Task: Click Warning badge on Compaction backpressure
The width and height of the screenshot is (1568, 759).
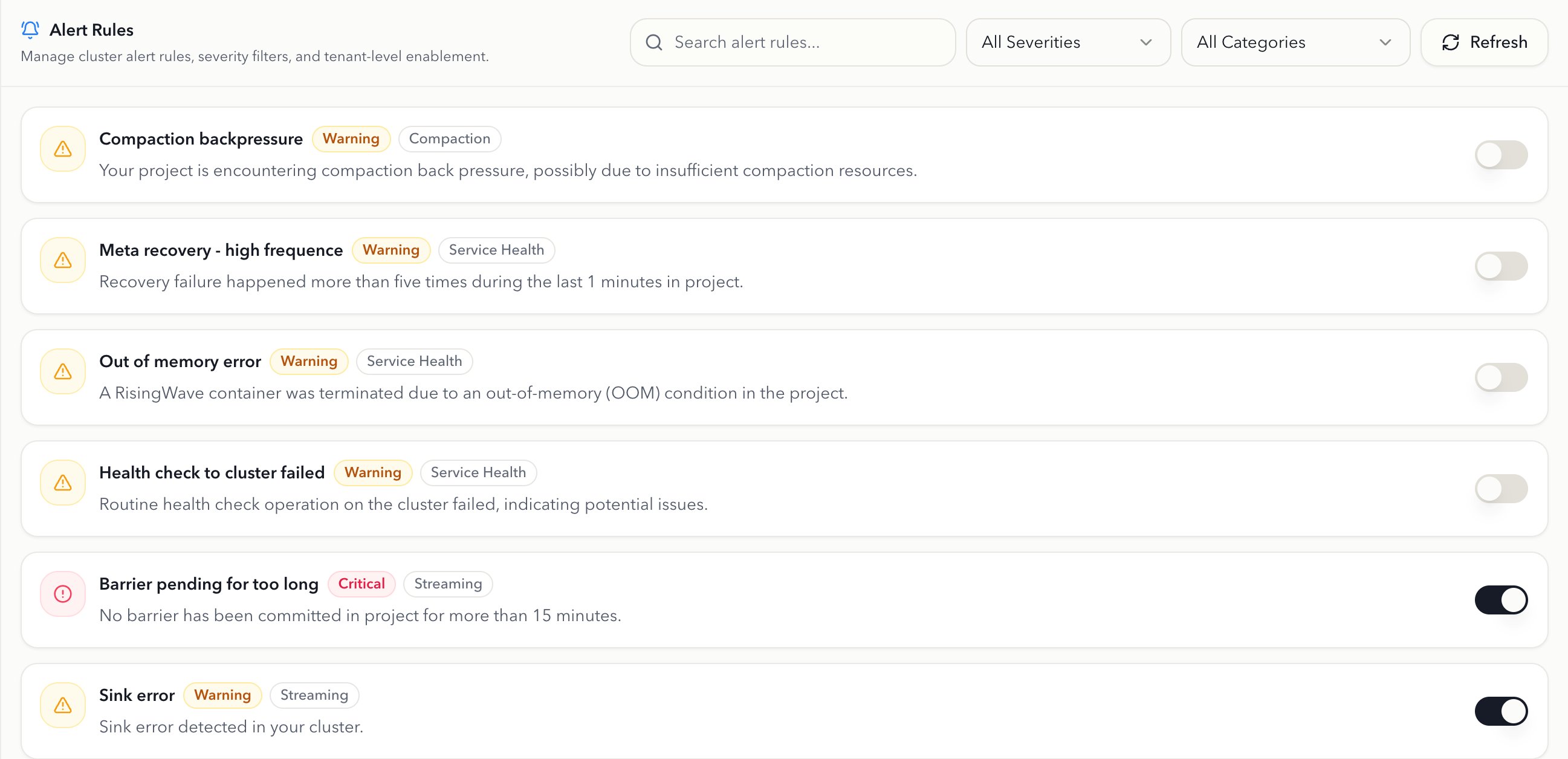Action: click(351, 139)
